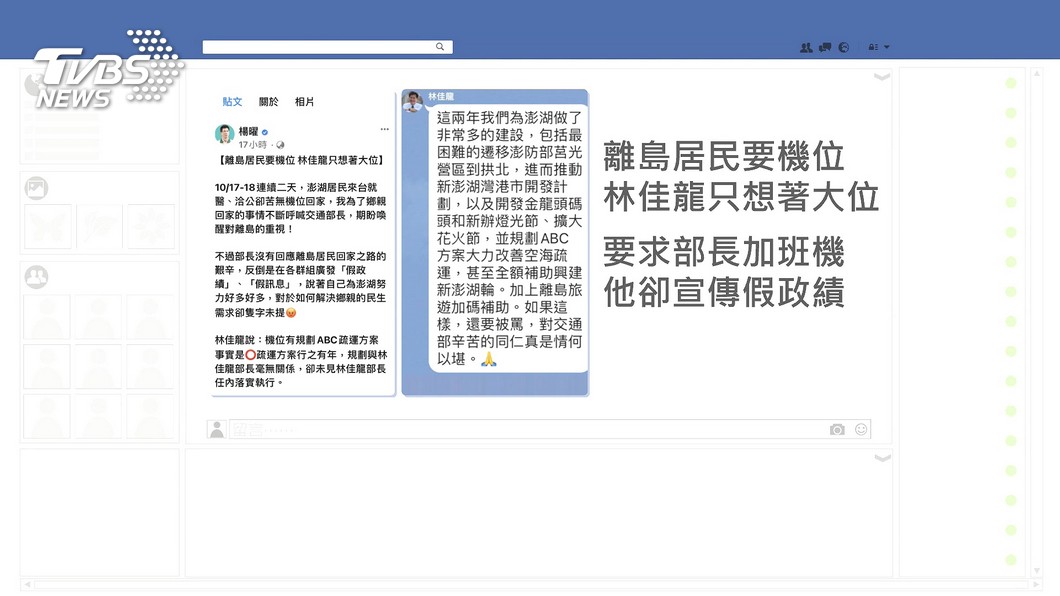Open the shared chat screenshot image
This screenshot has width=1060, height=596.
tap(495, 242)
